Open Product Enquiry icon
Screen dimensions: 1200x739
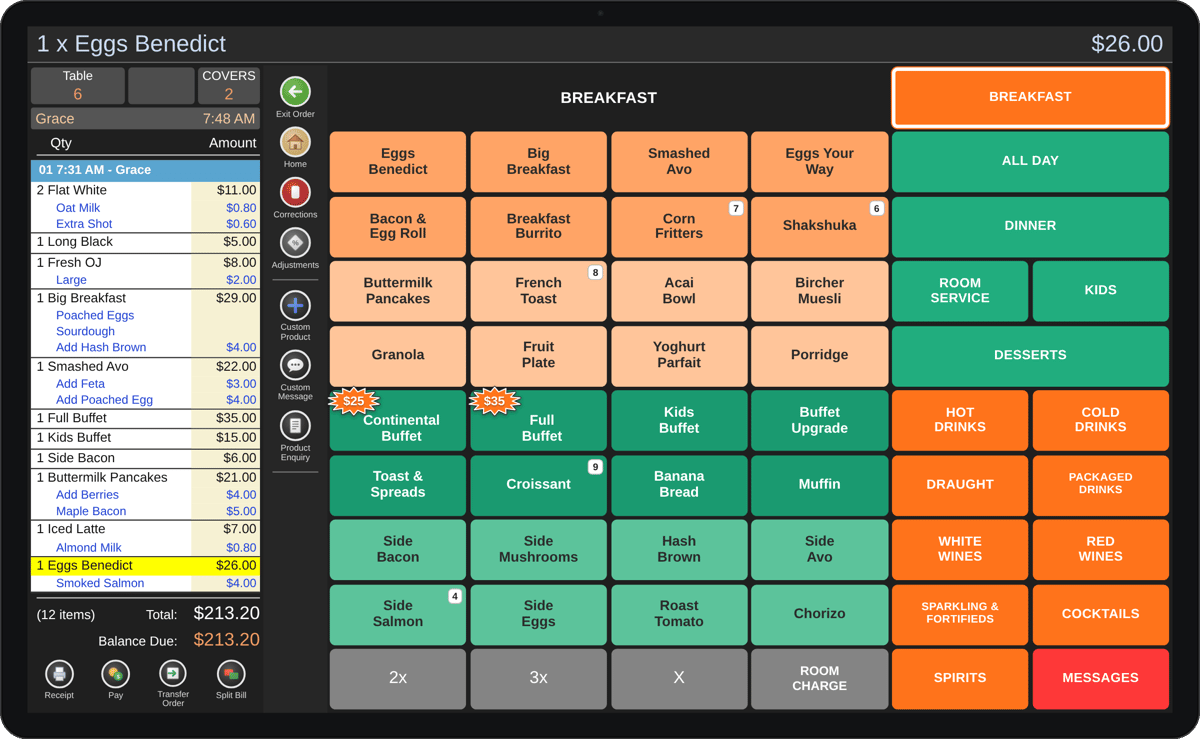pyautogui.click(x=295, y=426)
